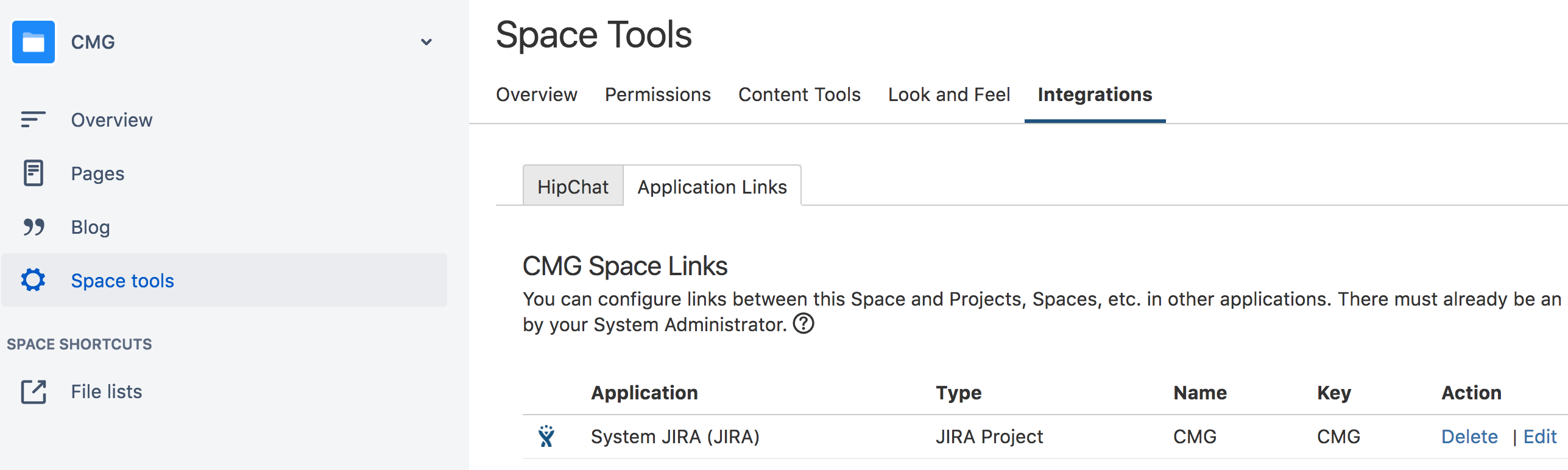1568x470 pixels.
Task: Click the SPACE SHORTCUTS section label
Action: (x=79, y=344)
